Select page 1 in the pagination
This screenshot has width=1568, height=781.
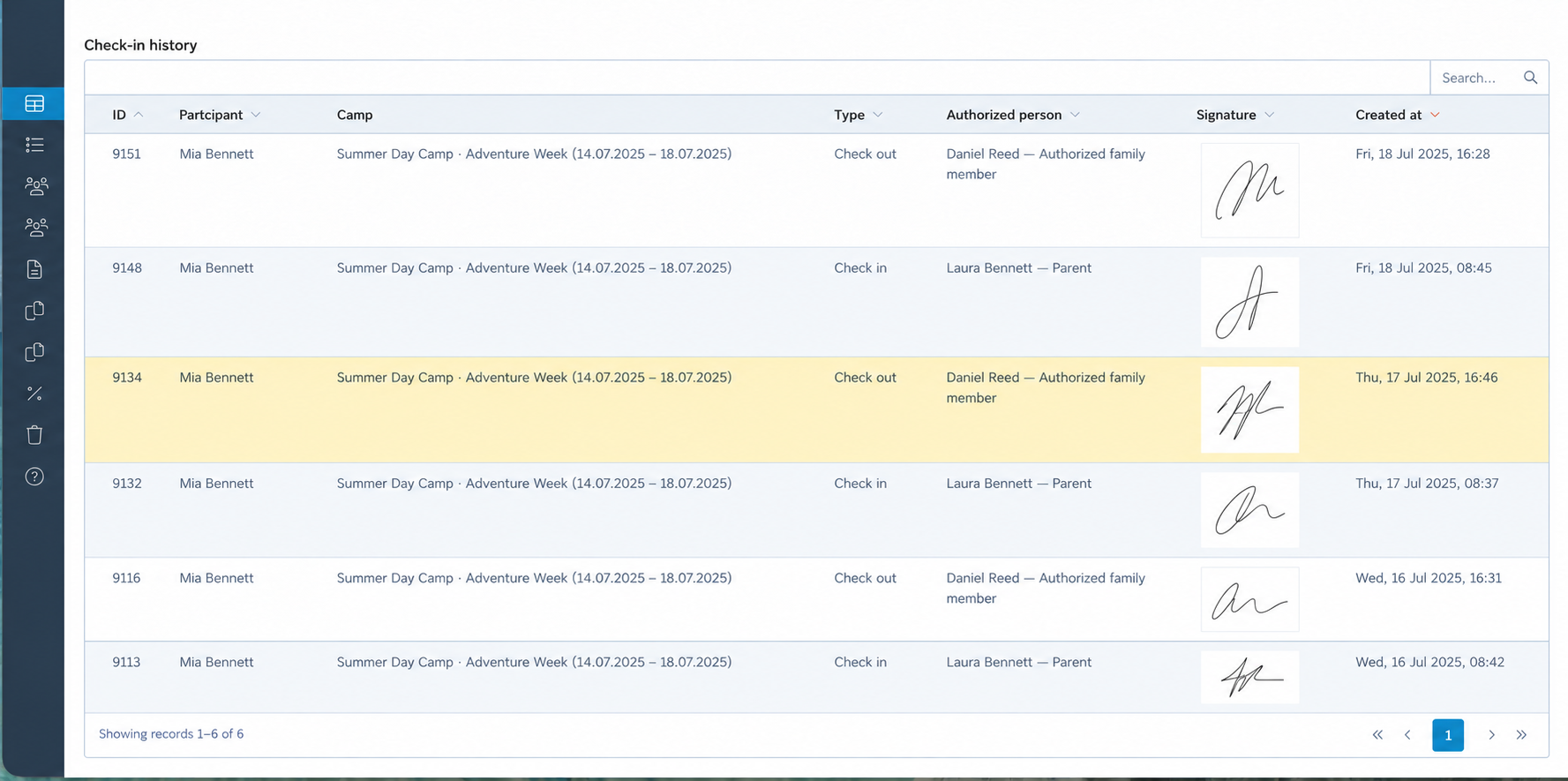1448,735
